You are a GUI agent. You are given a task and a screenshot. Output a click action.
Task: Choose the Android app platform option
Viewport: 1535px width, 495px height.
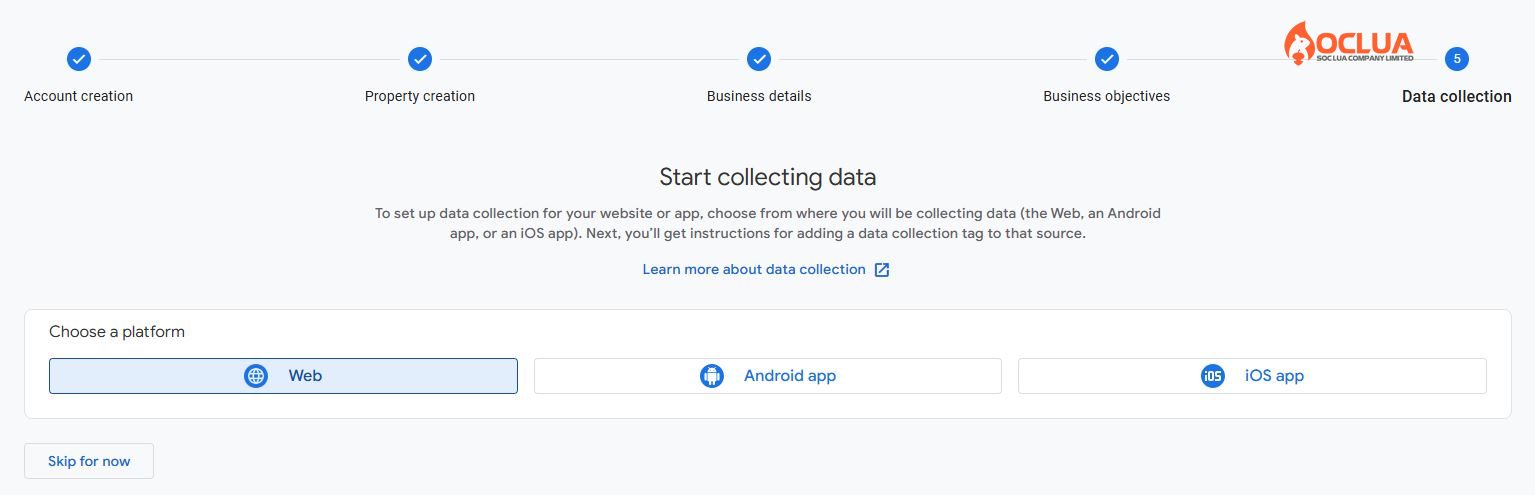pos(767,376)
